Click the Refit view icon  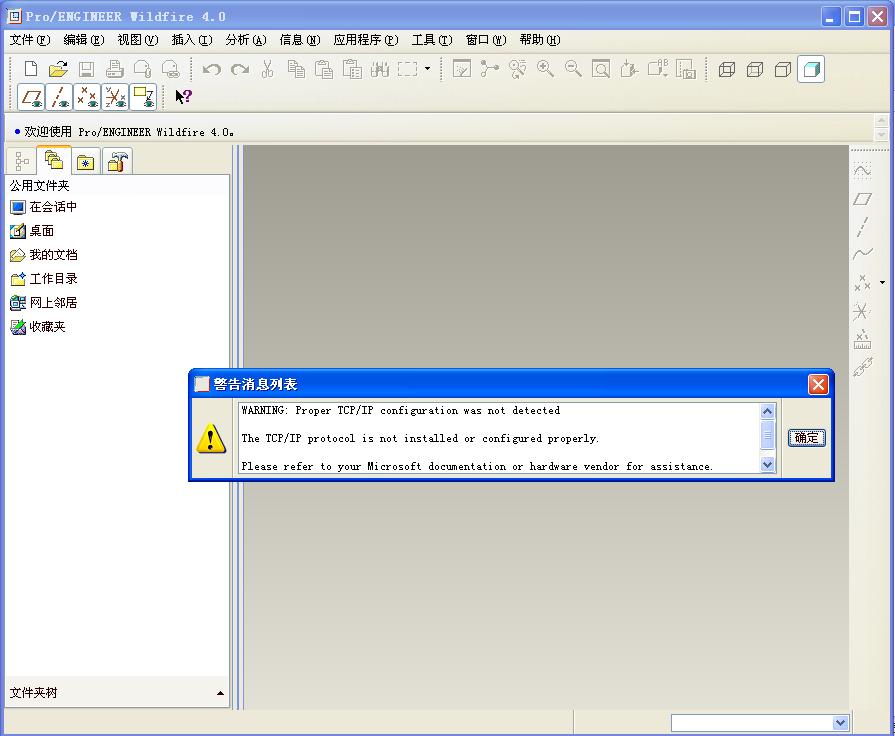click(601, 69)
